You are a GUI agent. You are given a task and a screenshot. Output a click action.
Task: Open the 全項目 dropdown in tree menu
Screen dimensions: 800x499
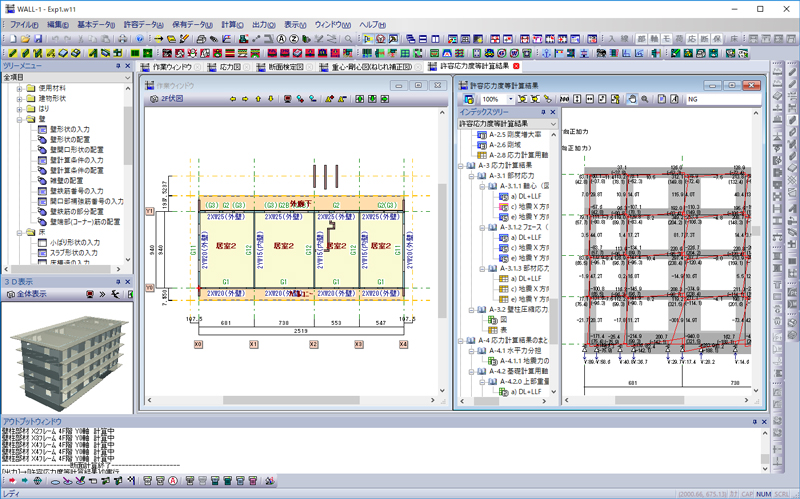pos(125,77)
